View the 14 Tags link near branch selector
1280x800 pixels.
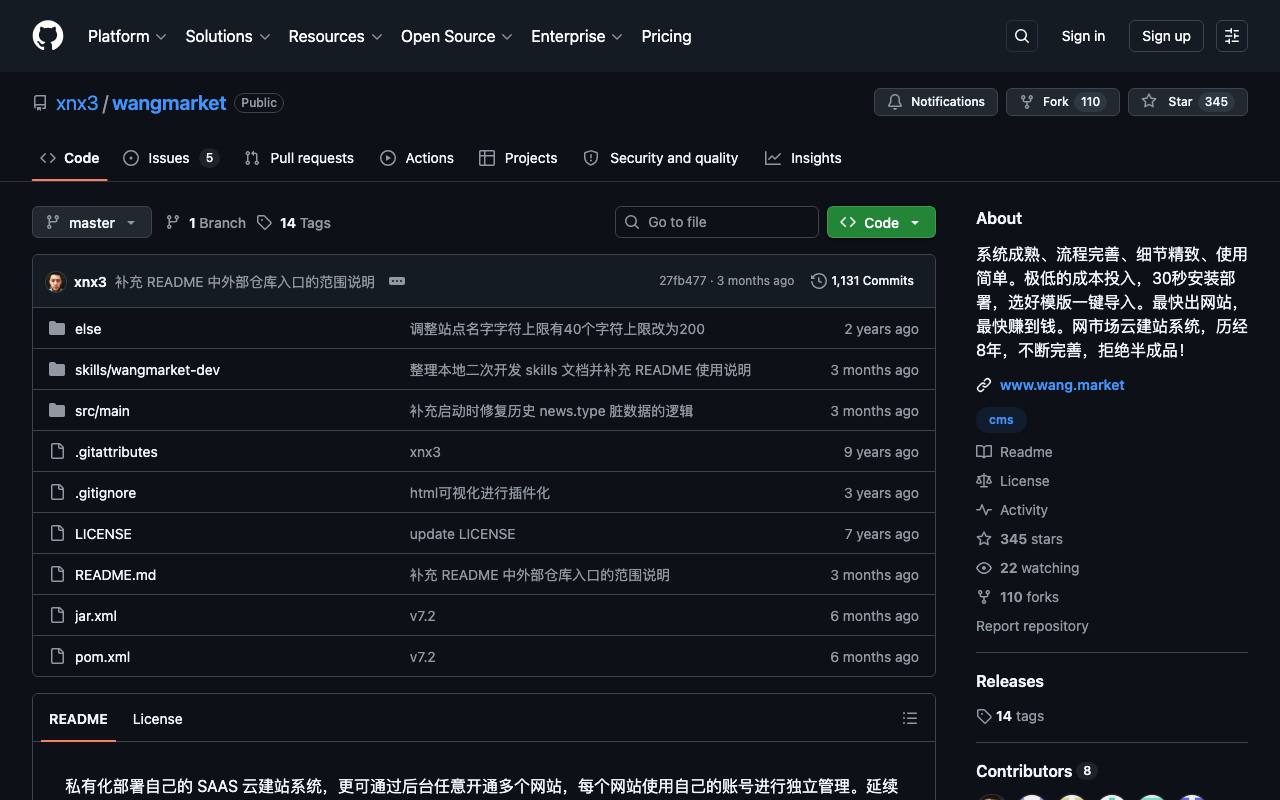(294, 223)
